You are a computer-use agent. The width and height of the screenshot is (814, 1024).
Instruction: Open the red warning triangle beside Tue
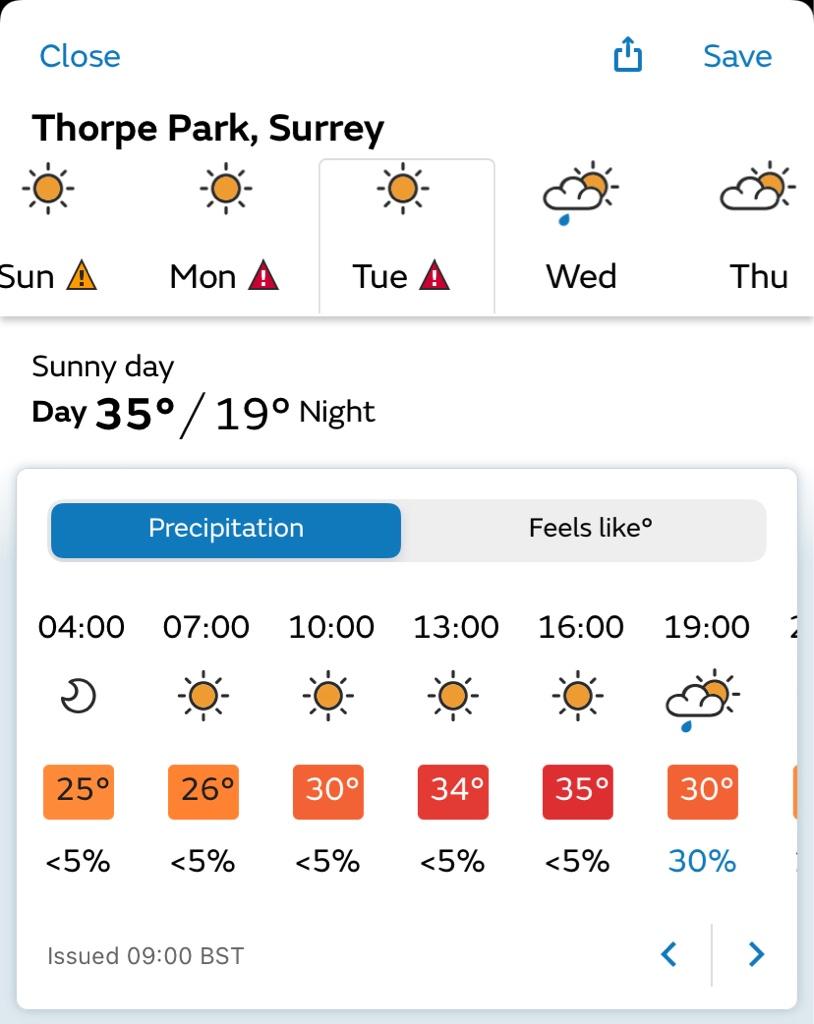click(x=434, y=275)
